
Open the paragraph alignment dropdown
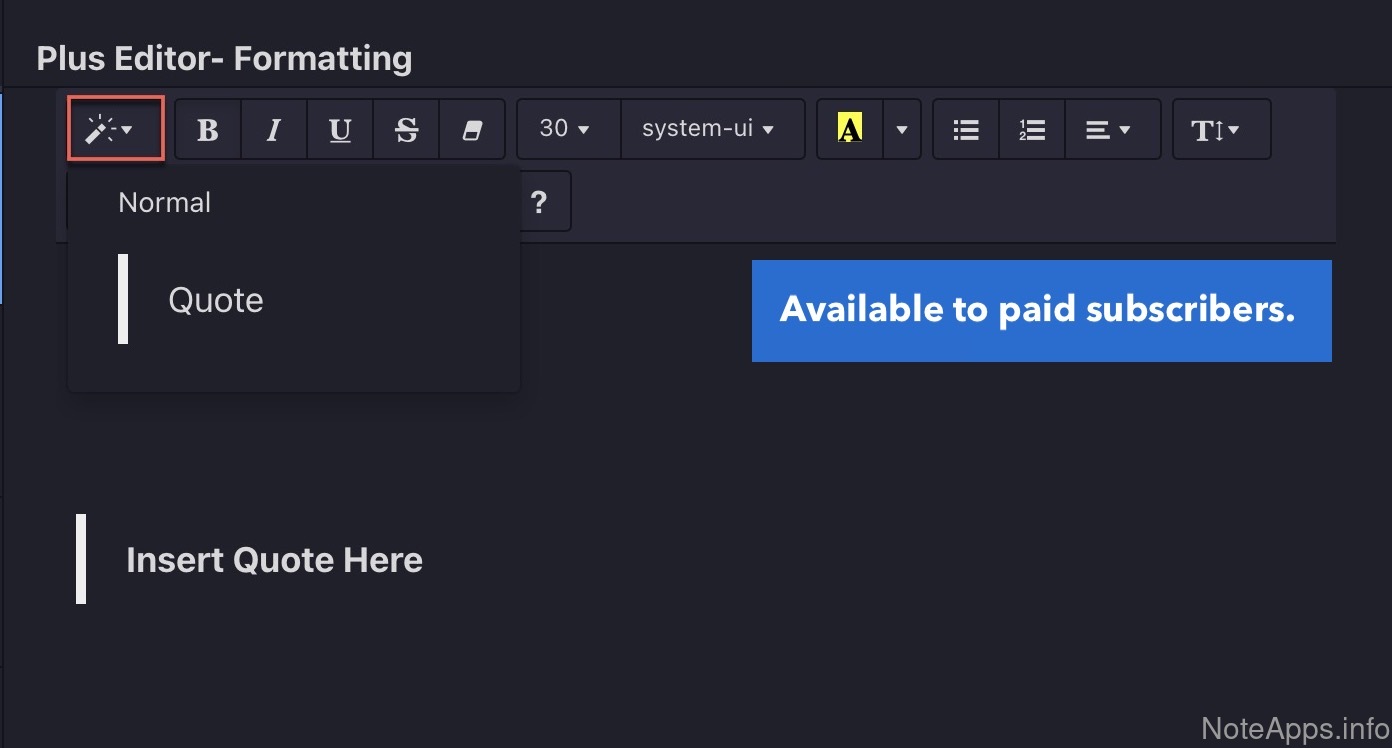tap(1109, 130)
